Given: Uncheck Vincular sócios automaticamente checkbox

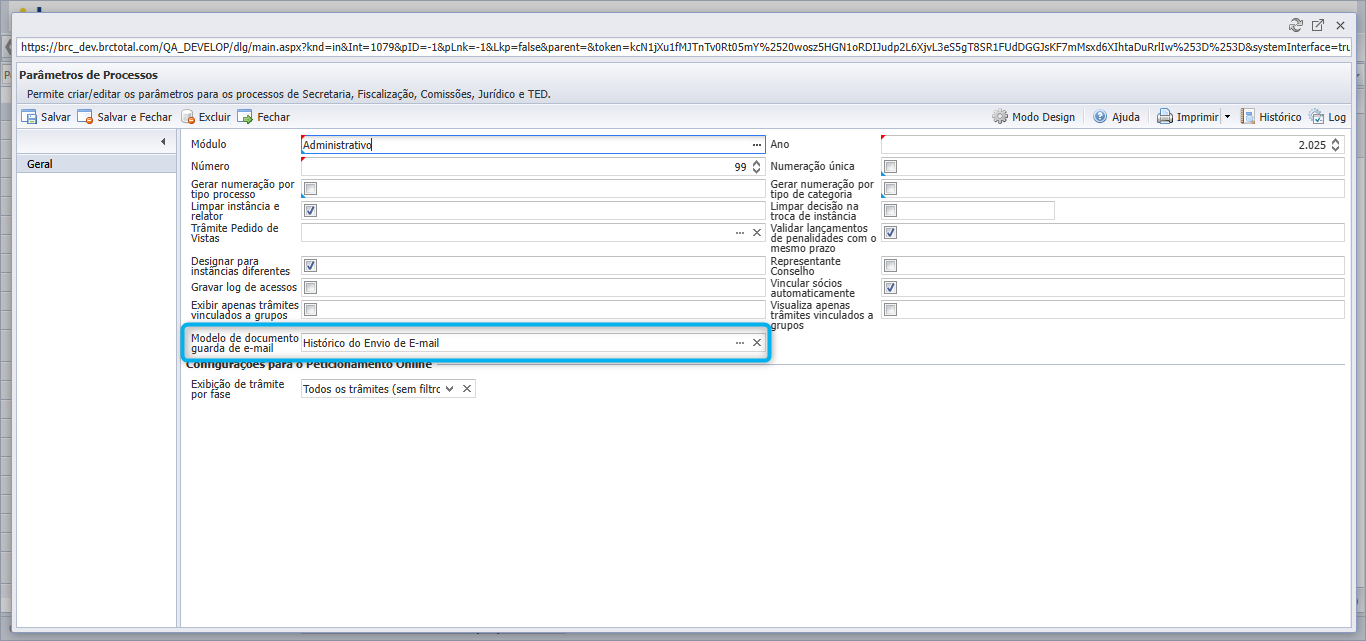Looking at the screenshot, I should coord(891,288).
